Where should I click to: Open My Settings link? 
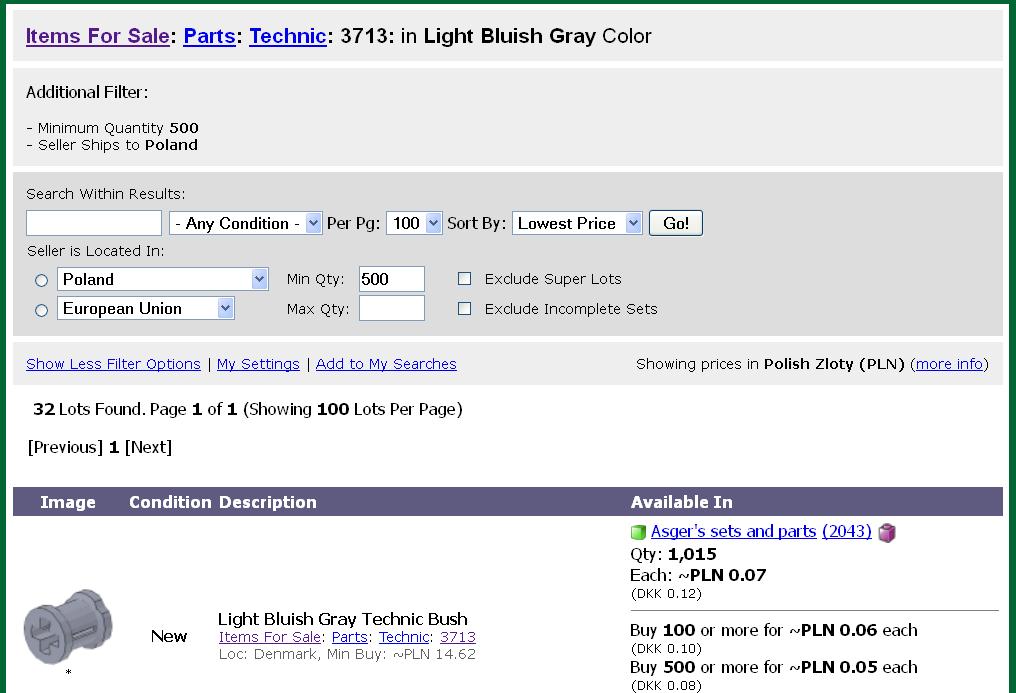[x=259, y=364]
